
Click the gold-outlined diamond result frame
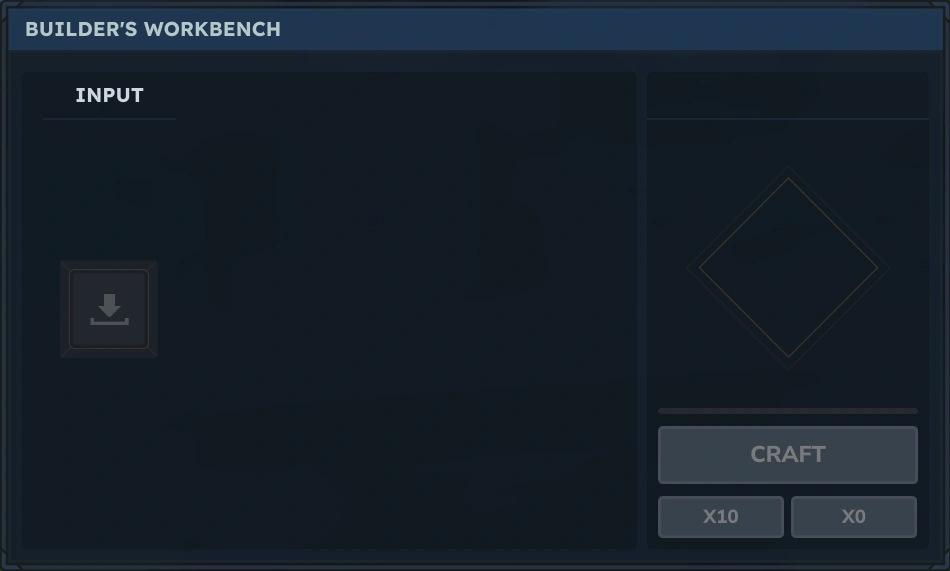788,267
